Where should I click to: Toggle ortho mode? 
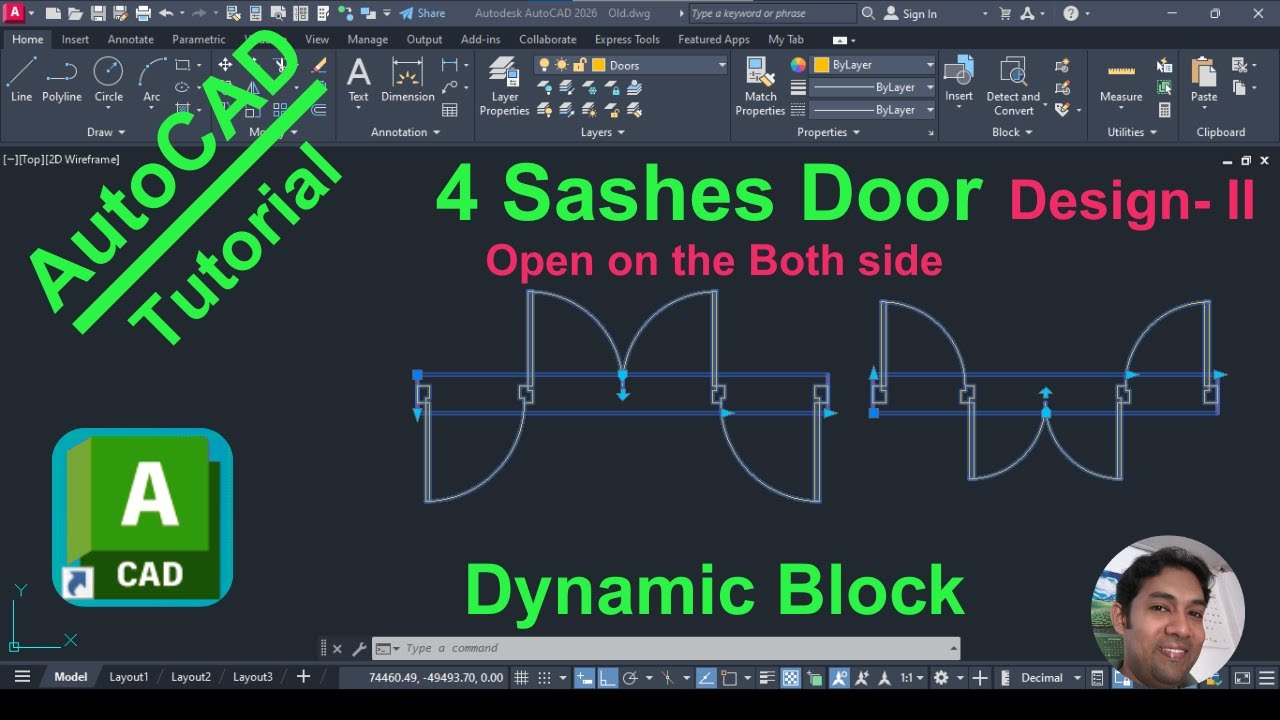pyautogui.click(x=607, y=677)
